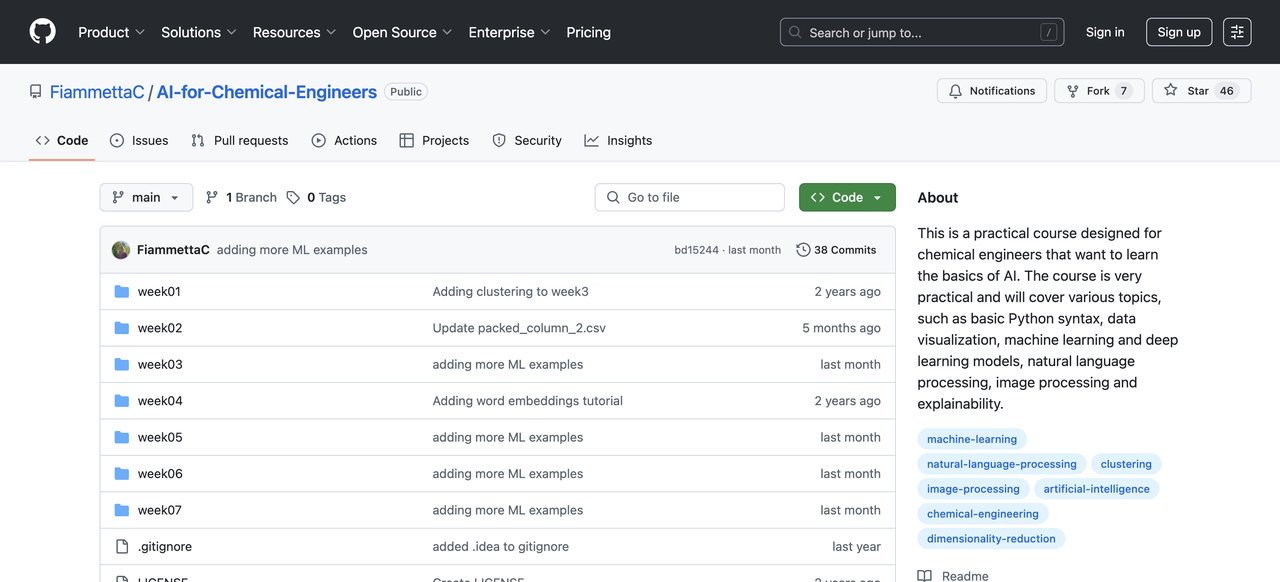The height and width of the screenshot is (582, 1280).
Task: Select the image-processing topic tag
Action: 973,489
